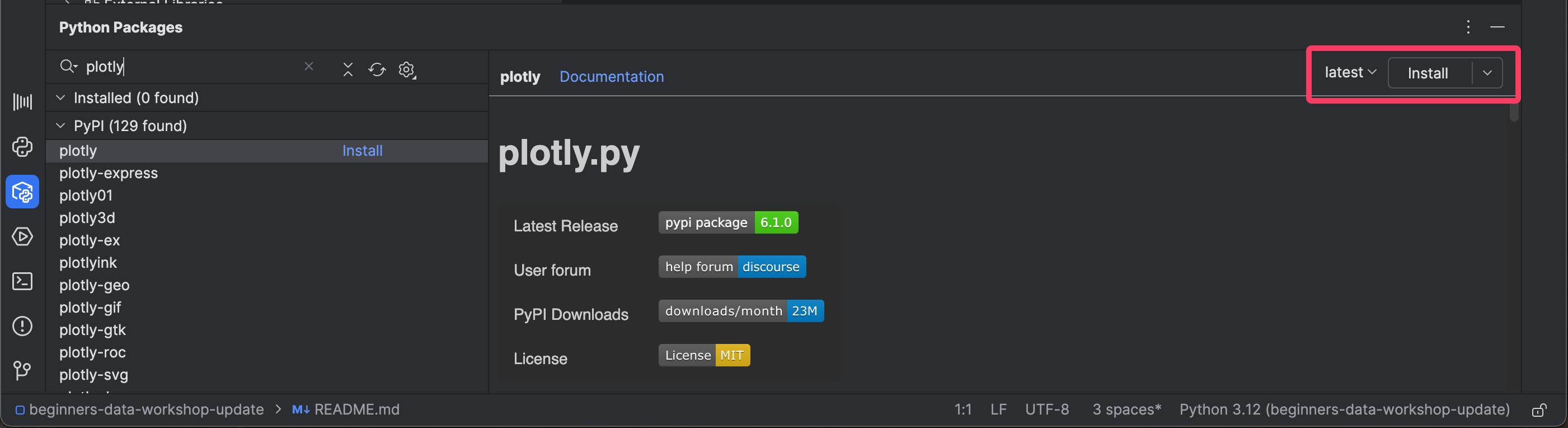Open the plotly Documentation link
This screenshot has width=1568, height=428.
(611, 76)
